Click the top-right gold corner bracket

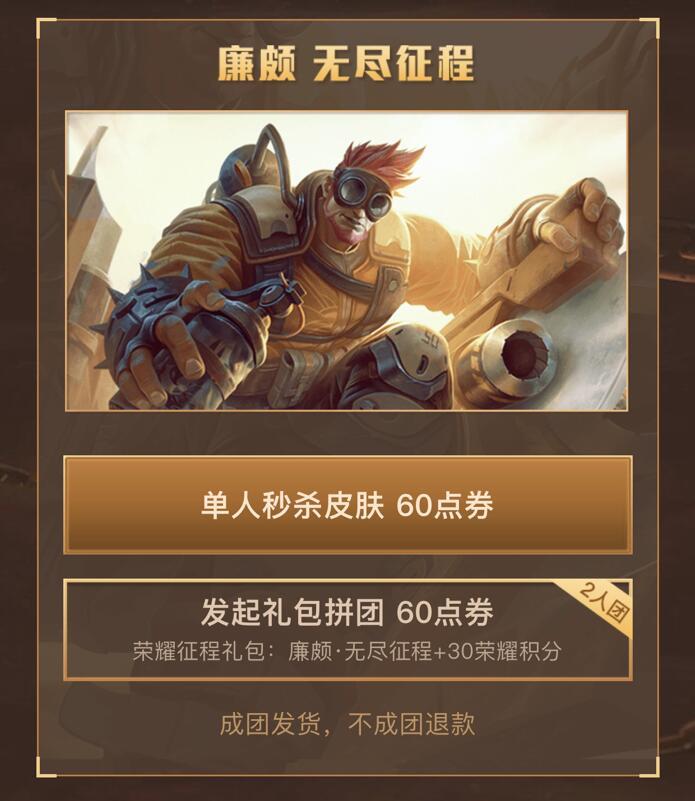point(649,28)
